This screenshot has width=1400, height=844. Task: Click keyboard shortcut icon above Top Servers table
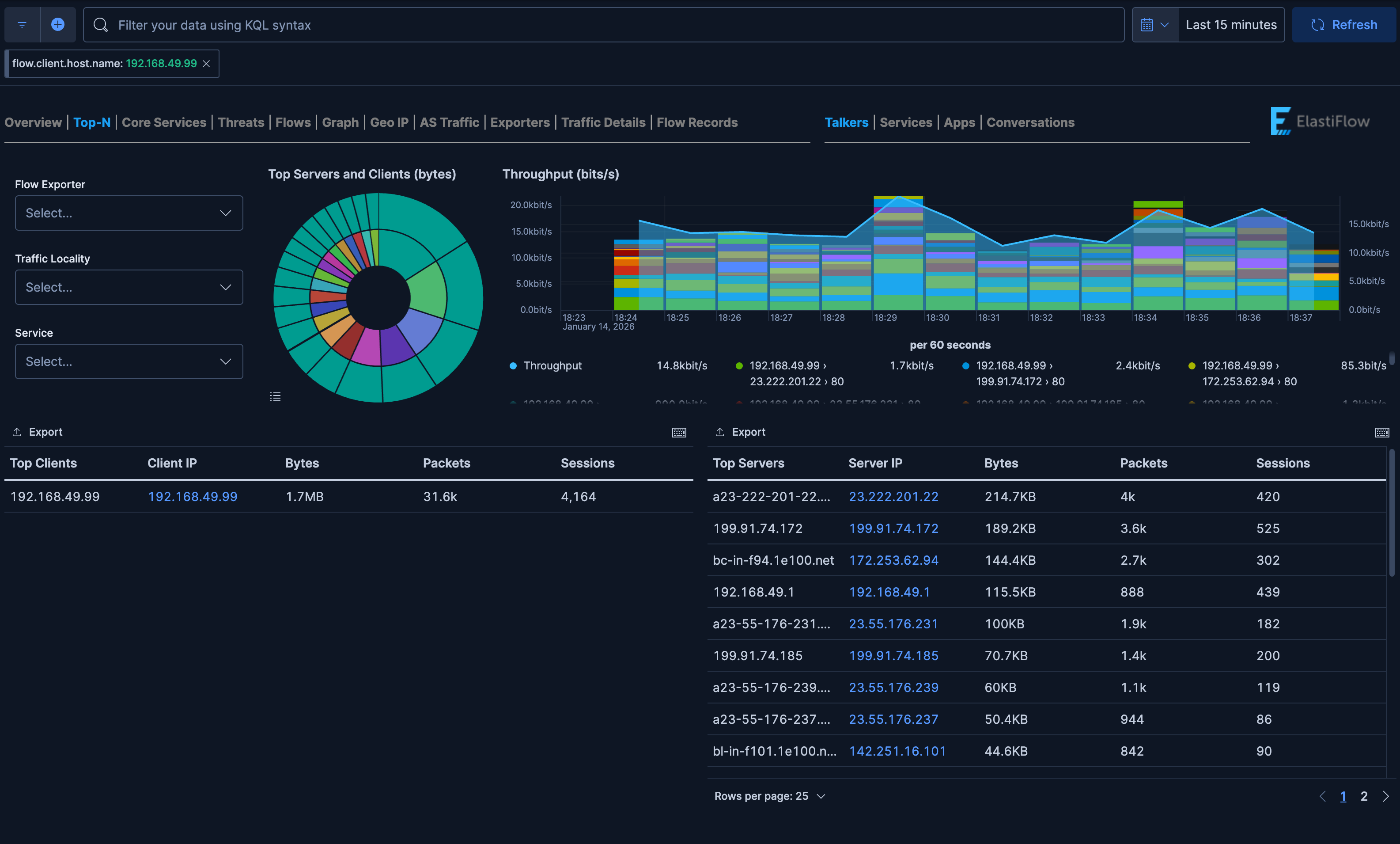[1382, 432]
